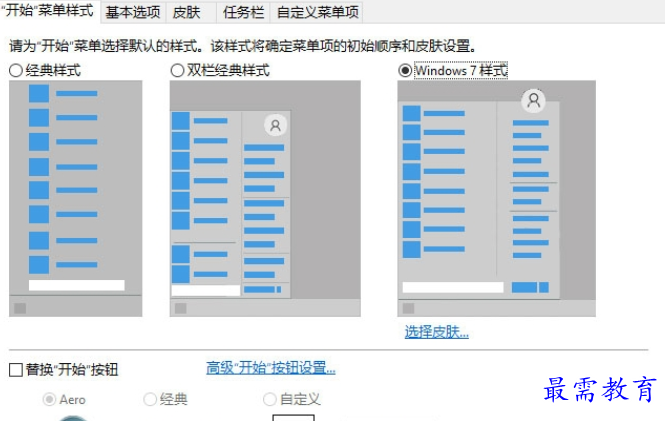Enable the 替换"开始"按钮 checkbox
The width and height of the screenshot is (665, 421).
pyautogui.click(x=16, y=370)
